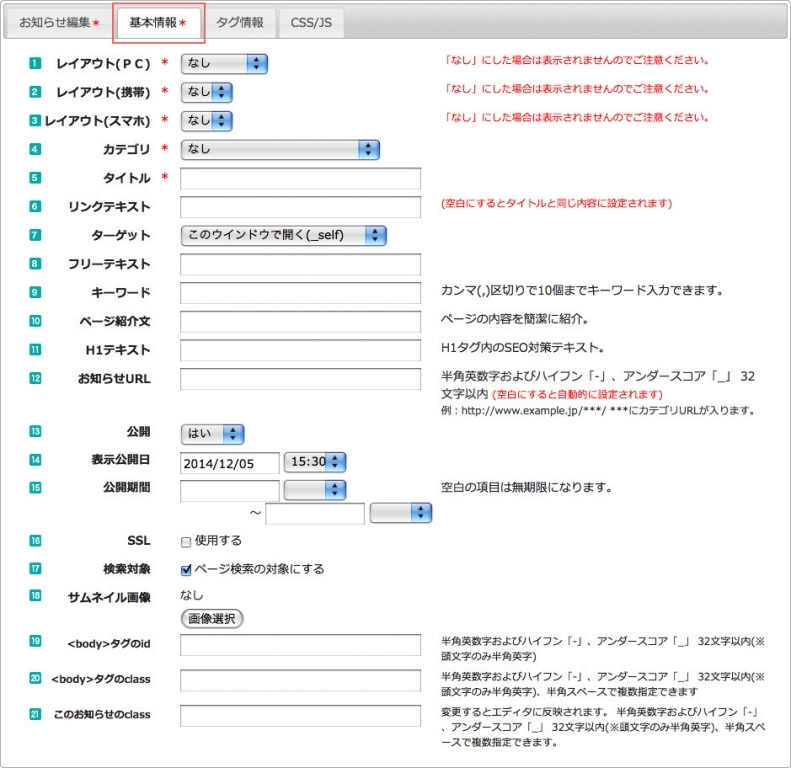The image size is (791, 768).
Task: Click the hint カンマ(,)区切りで10個までキーワード入力できます
Action: click(582, 290)
